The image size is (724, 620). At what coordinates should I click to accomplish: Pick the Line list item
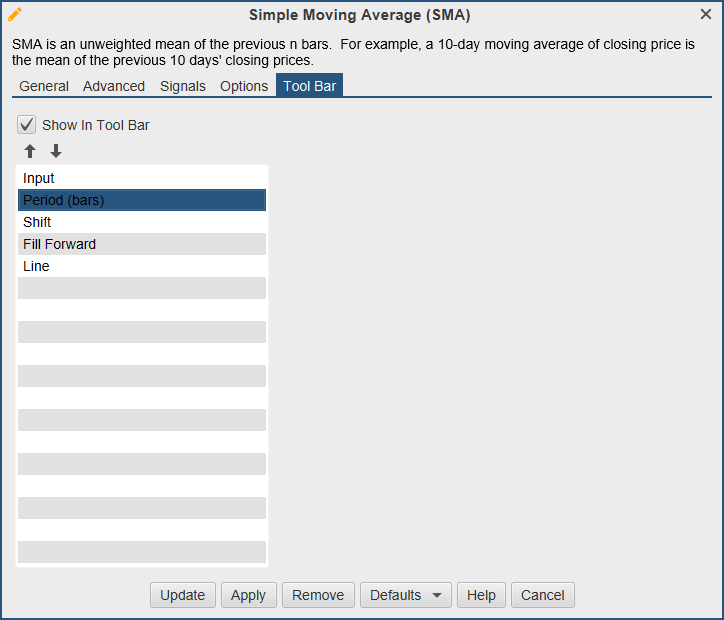point(141,266)
